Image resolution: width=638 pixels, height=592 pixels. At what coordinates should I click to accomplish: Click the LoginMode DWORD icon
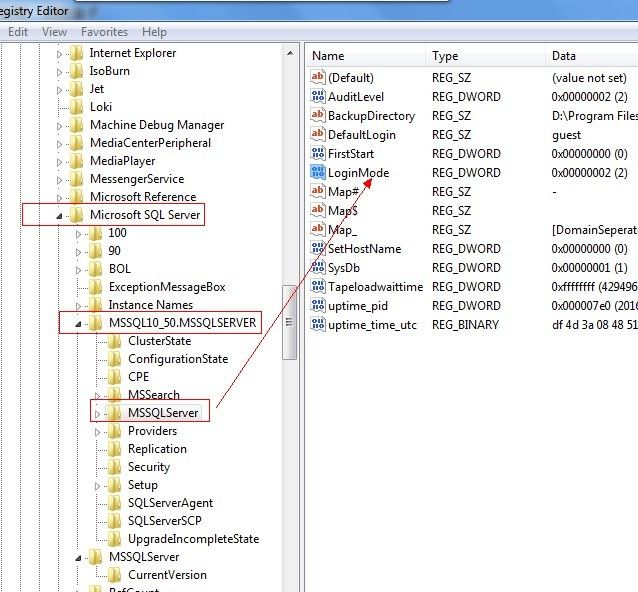[318, 172]
